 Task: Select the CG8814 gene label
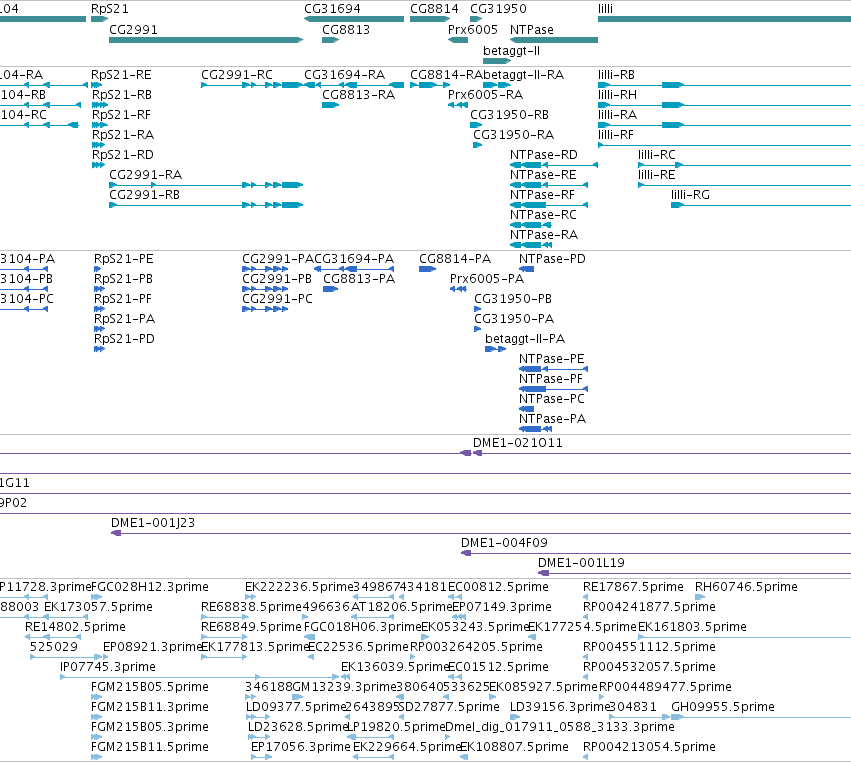pos(434,9)
